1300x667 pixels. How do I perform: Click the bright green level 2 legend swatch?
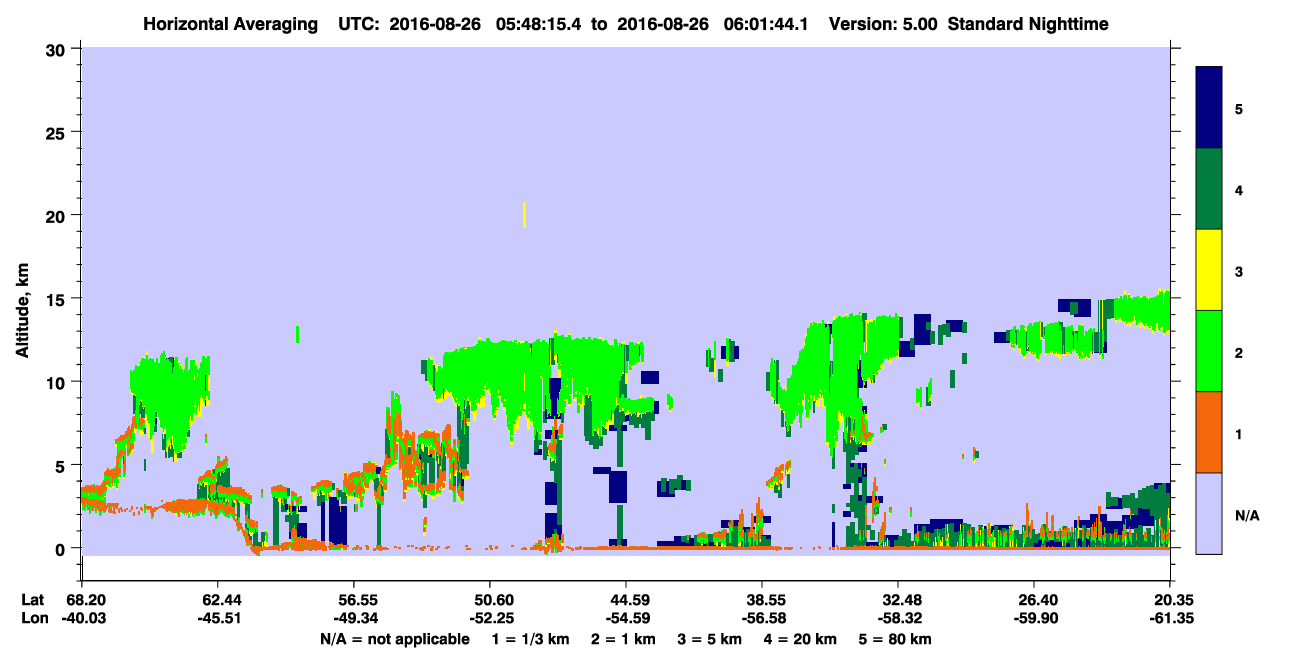tap(1209, 351)
